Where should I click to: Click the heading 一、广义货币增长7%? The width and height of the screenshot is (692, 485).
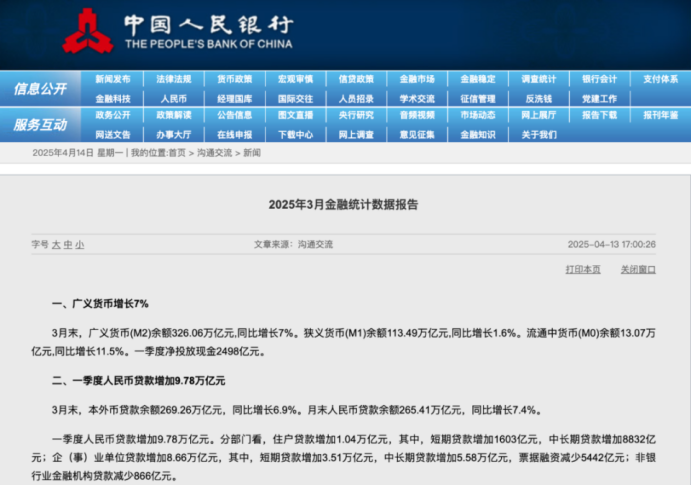coord(100,304)
